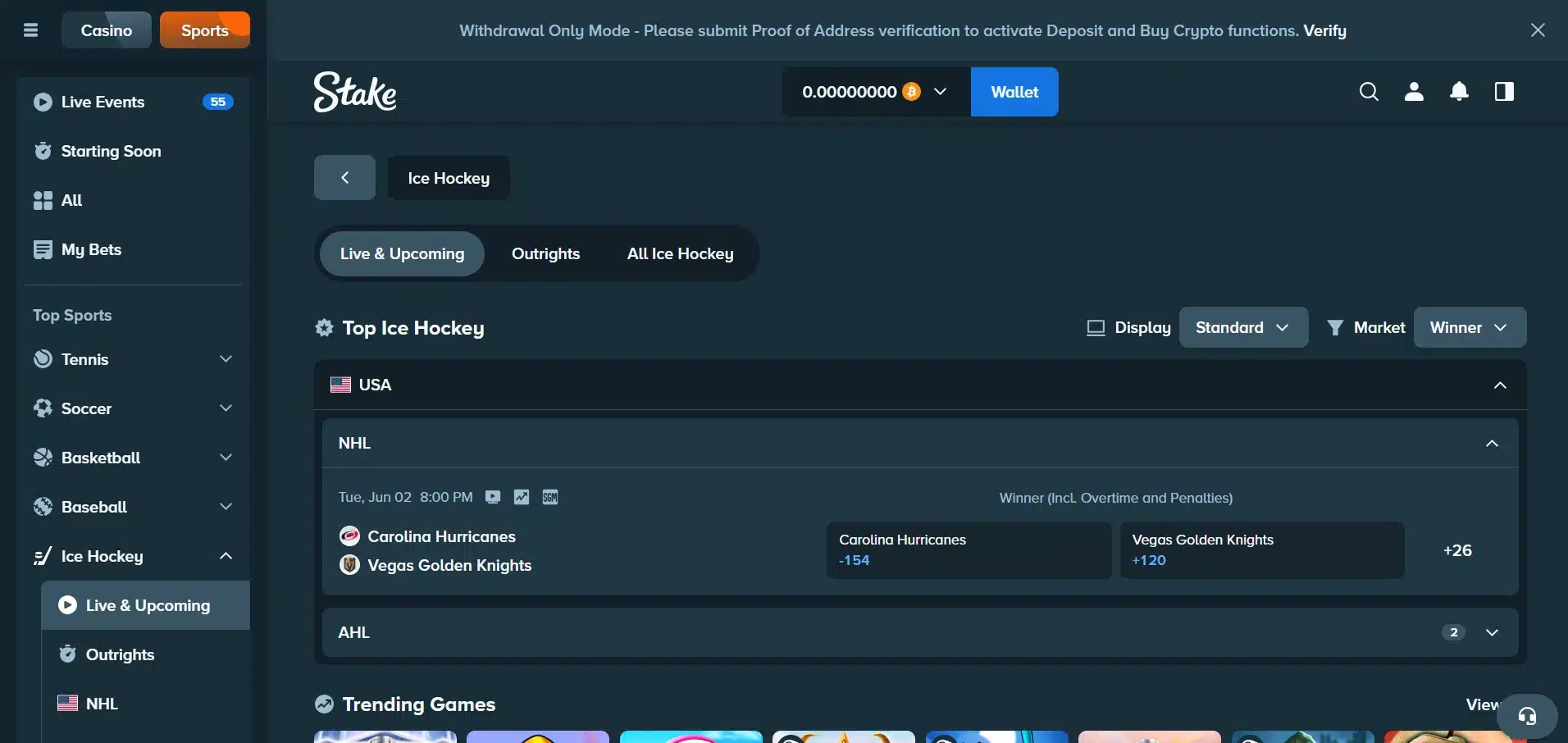Open the user profile icon
The image size is (1568, 743).
[x=1414, y=92]
